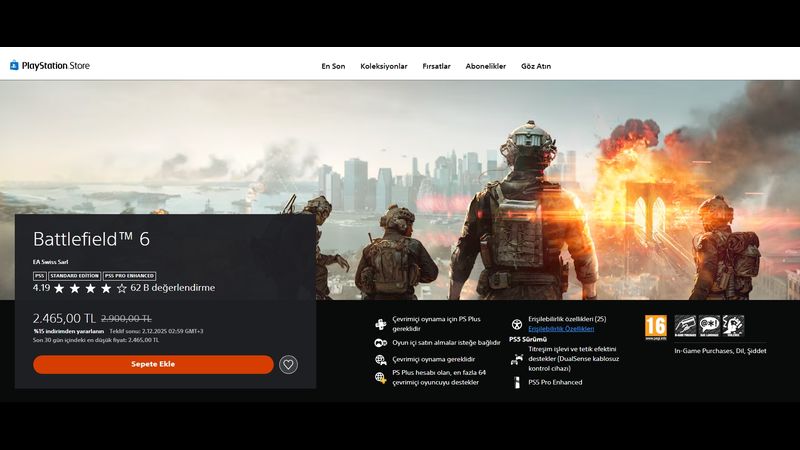Click the Violence rating icon

pyautogui.click(x=733, y=326)
